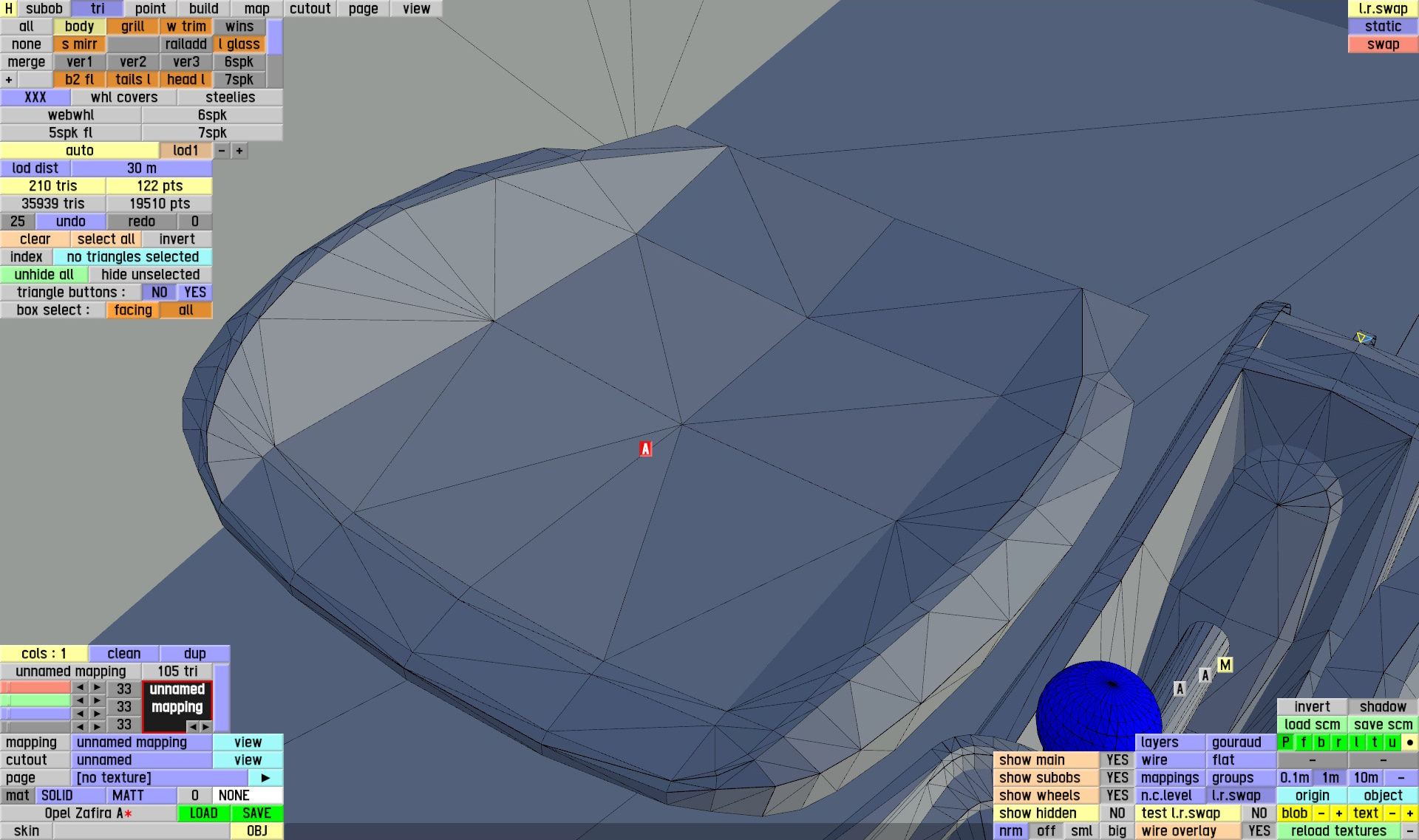The height and width of the screenshot is (840, 1419).
Task: Click the yellow M marker near the sphere
Action: coord(1225,665)
